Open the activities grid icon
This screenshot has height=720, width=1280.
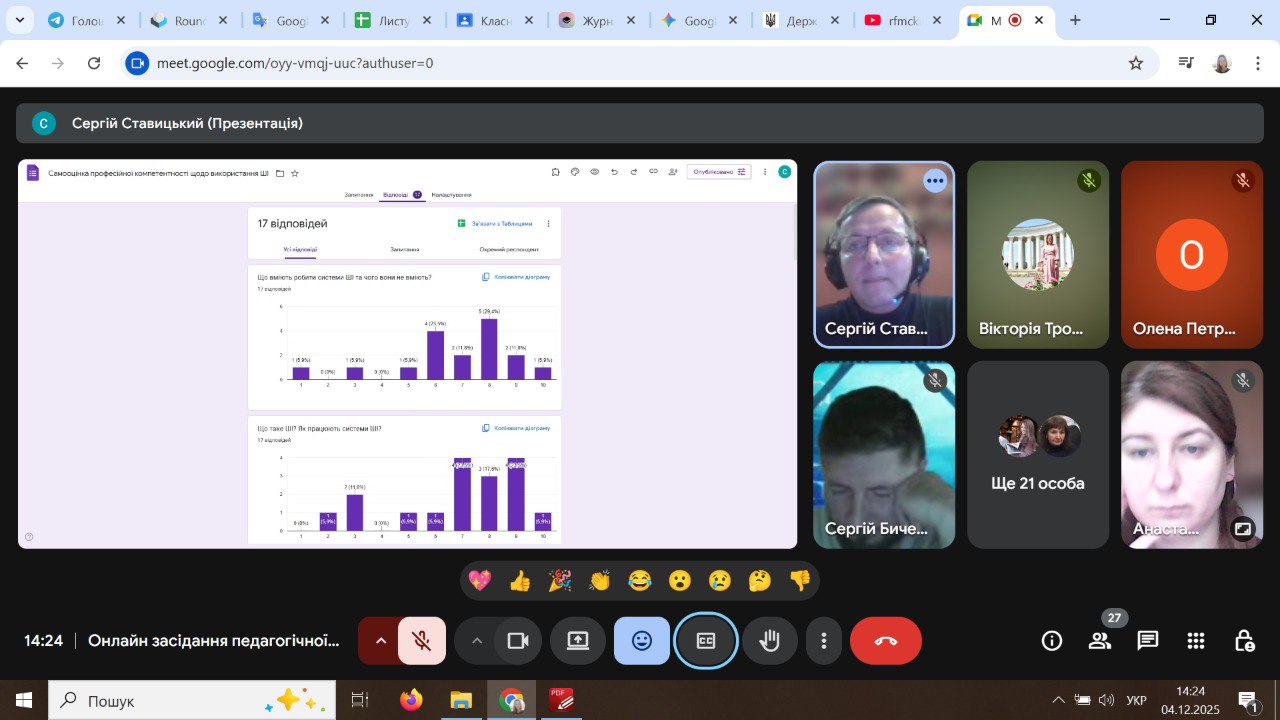click(x=1195, y=641)
